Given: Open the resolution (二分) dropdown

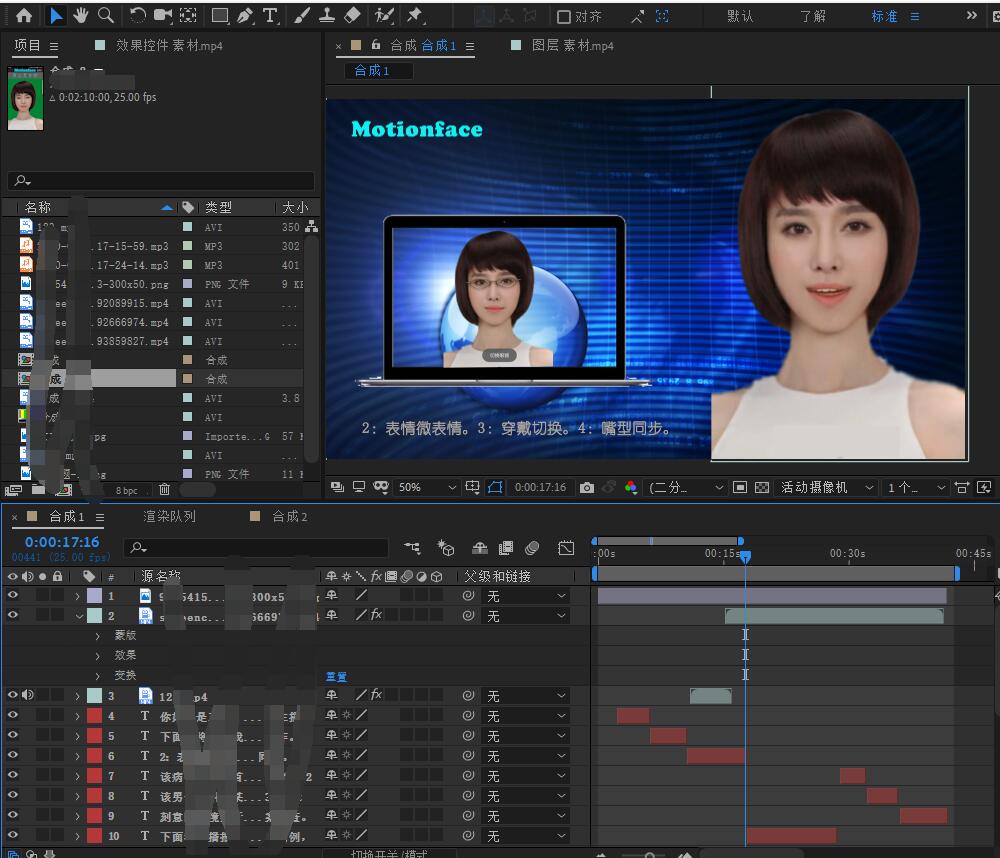Looking at the screenshot, I should tap(686, 488).
